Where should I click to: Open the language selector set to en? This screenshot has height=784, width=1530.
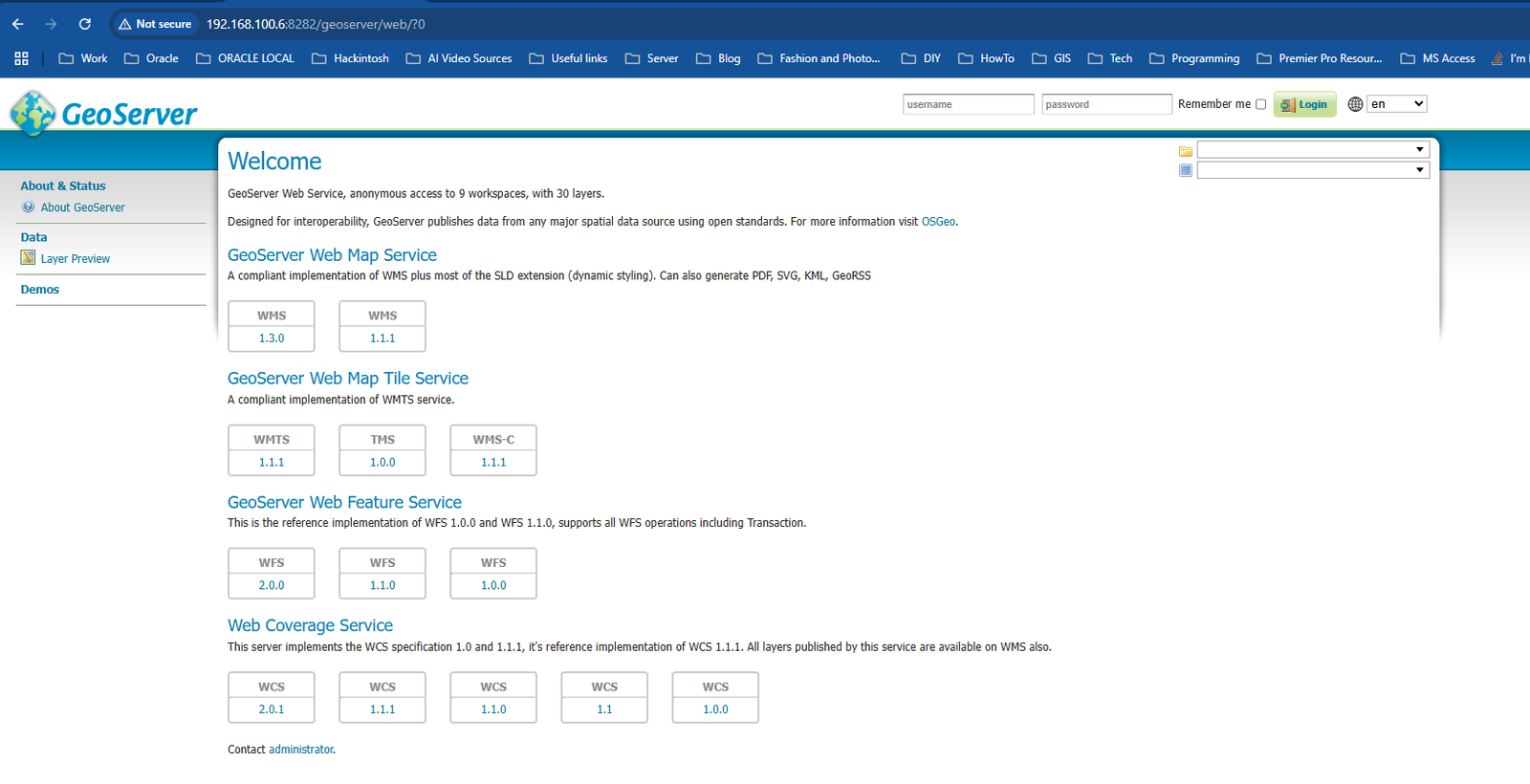(1397, 104)
